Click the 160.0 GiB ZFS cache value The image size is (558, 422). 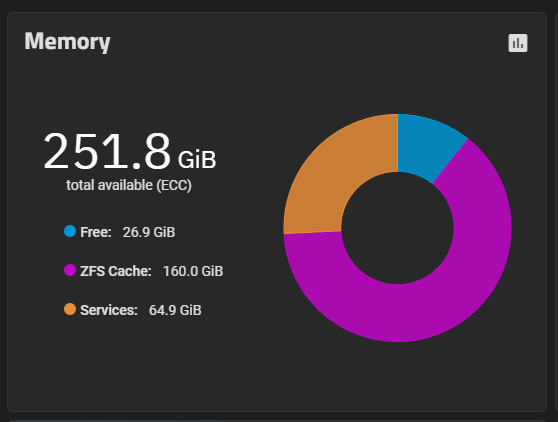pyautogui.click(x=193, y=271)
